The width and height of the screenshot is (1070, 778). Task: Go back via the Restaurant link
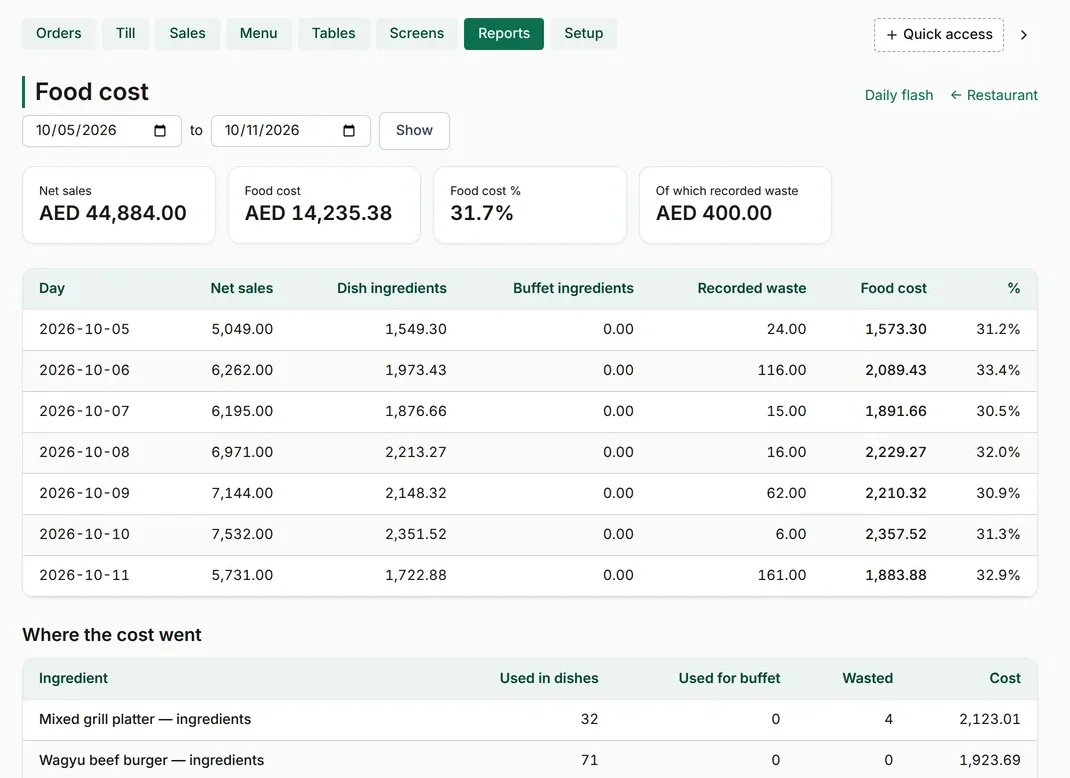click(994, 96)
